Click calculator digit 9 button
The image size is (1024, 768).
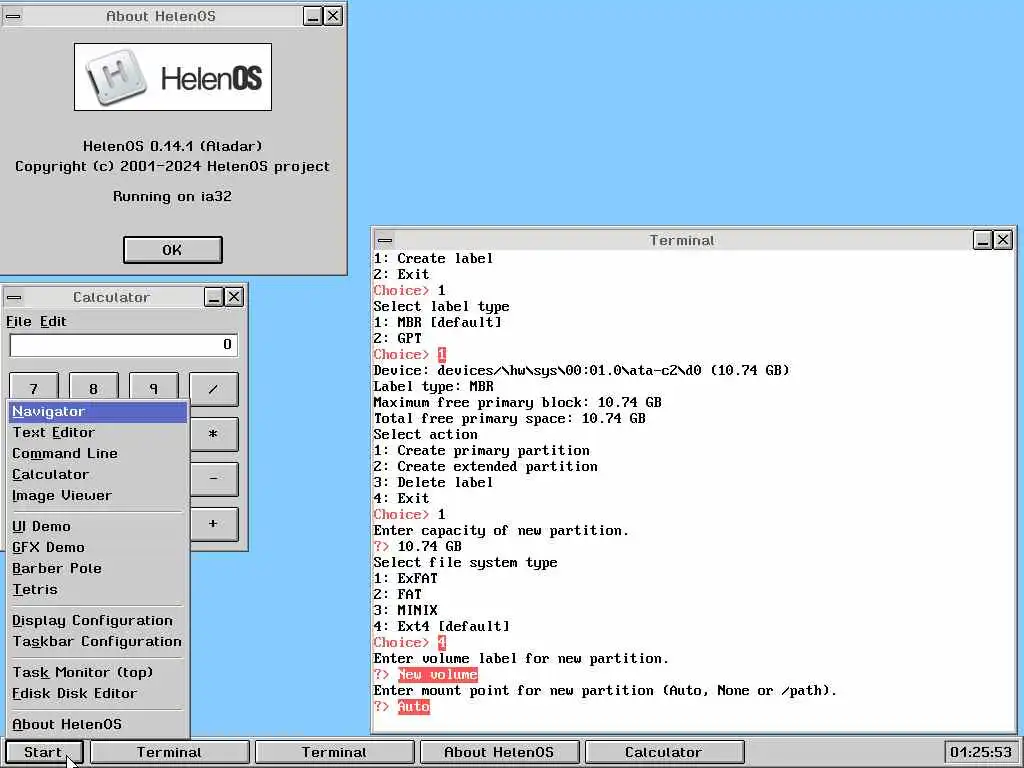point(153,389)
